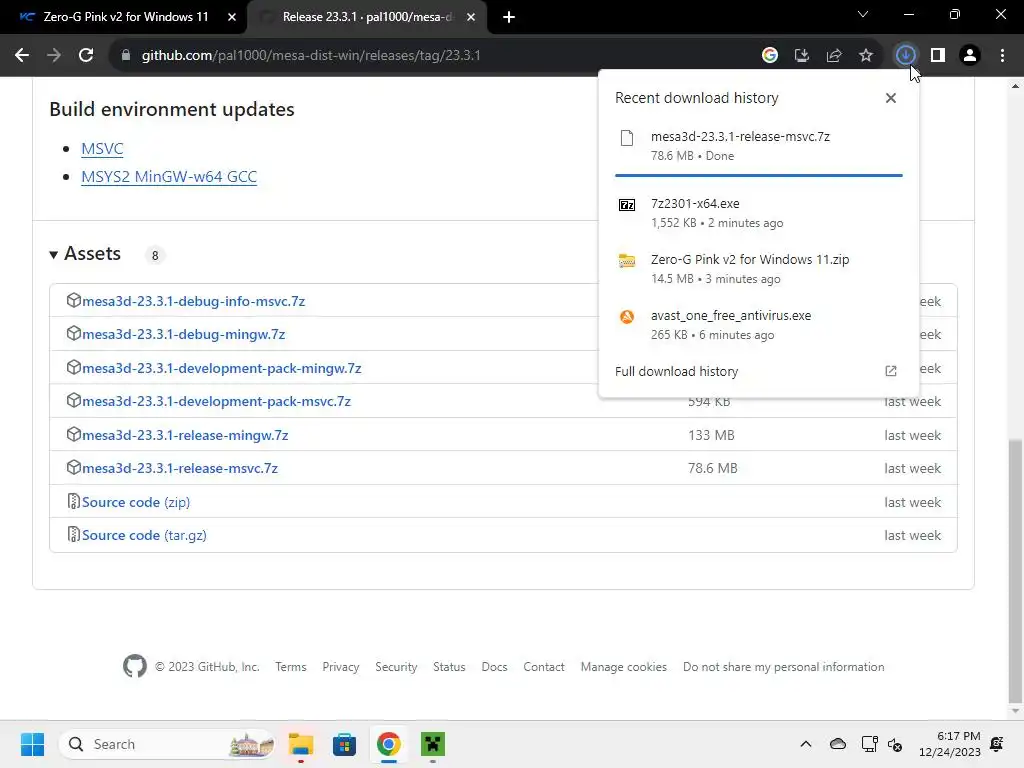Click the share page icon
The width and height of the screenshot is (1024, 768).
point(834,56)
